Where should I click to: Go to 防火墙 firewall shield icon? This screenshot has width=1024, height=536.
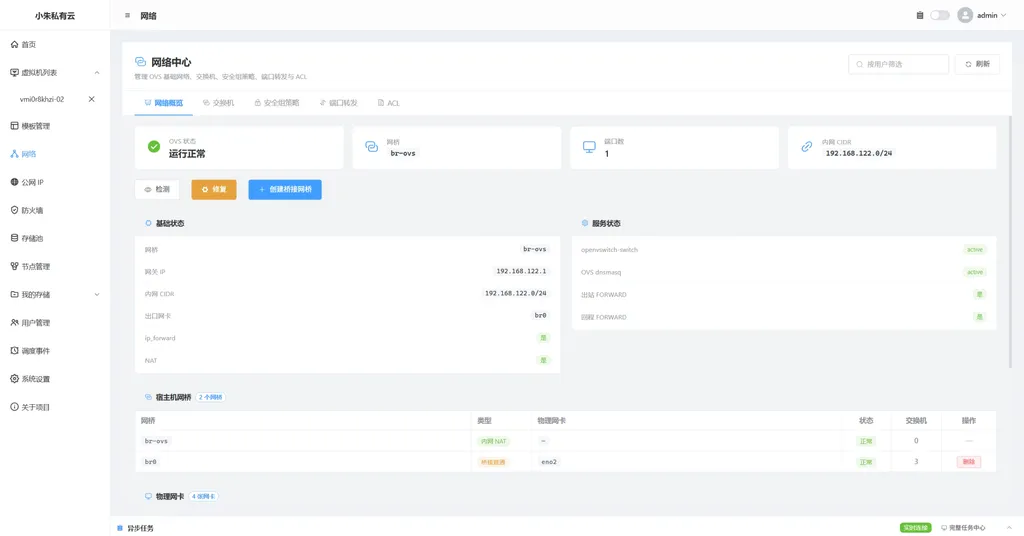(14, 210)
